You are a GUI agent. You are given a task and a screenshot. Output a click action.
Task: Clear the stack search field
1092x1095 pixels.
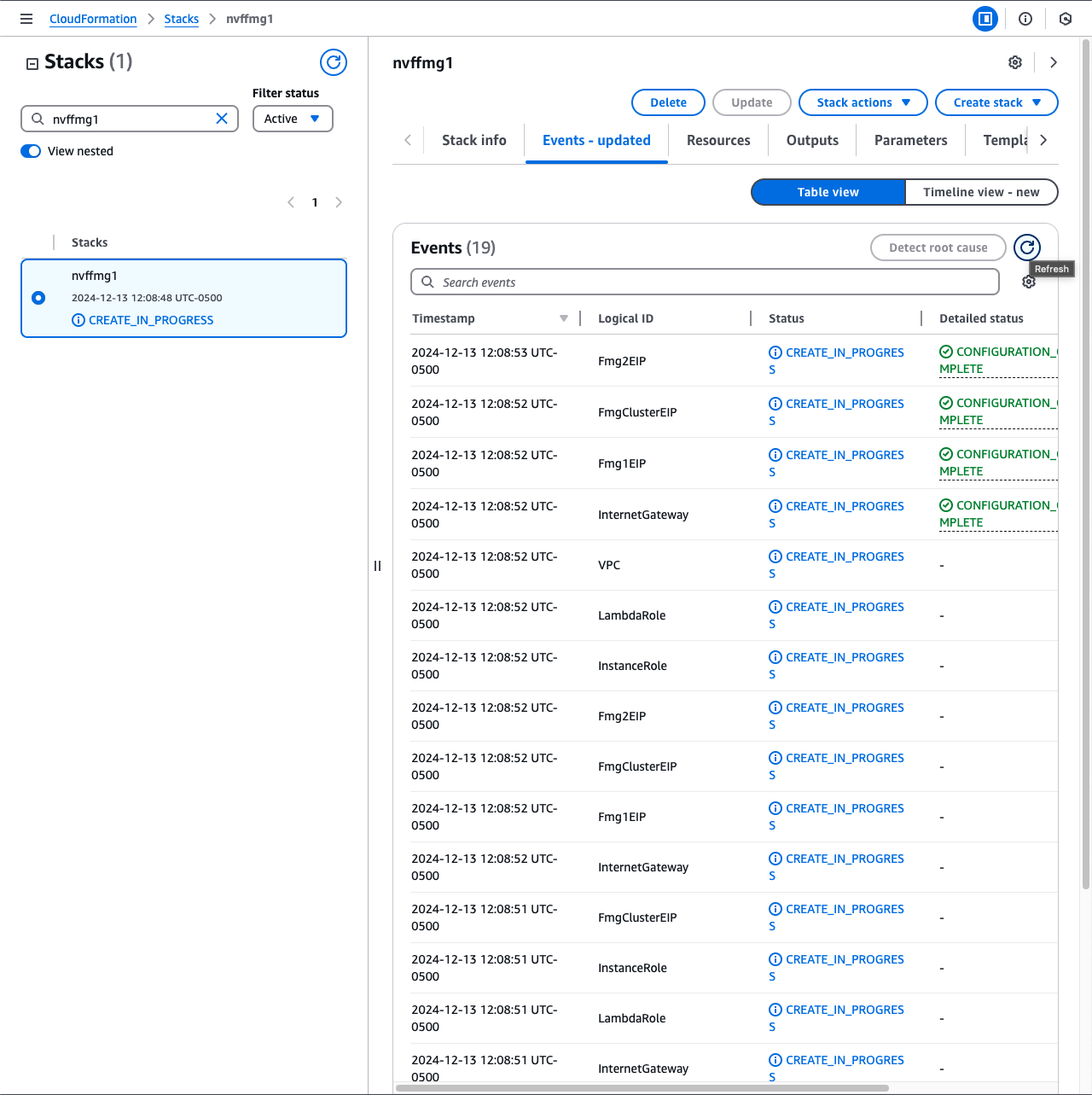point(222,119)
